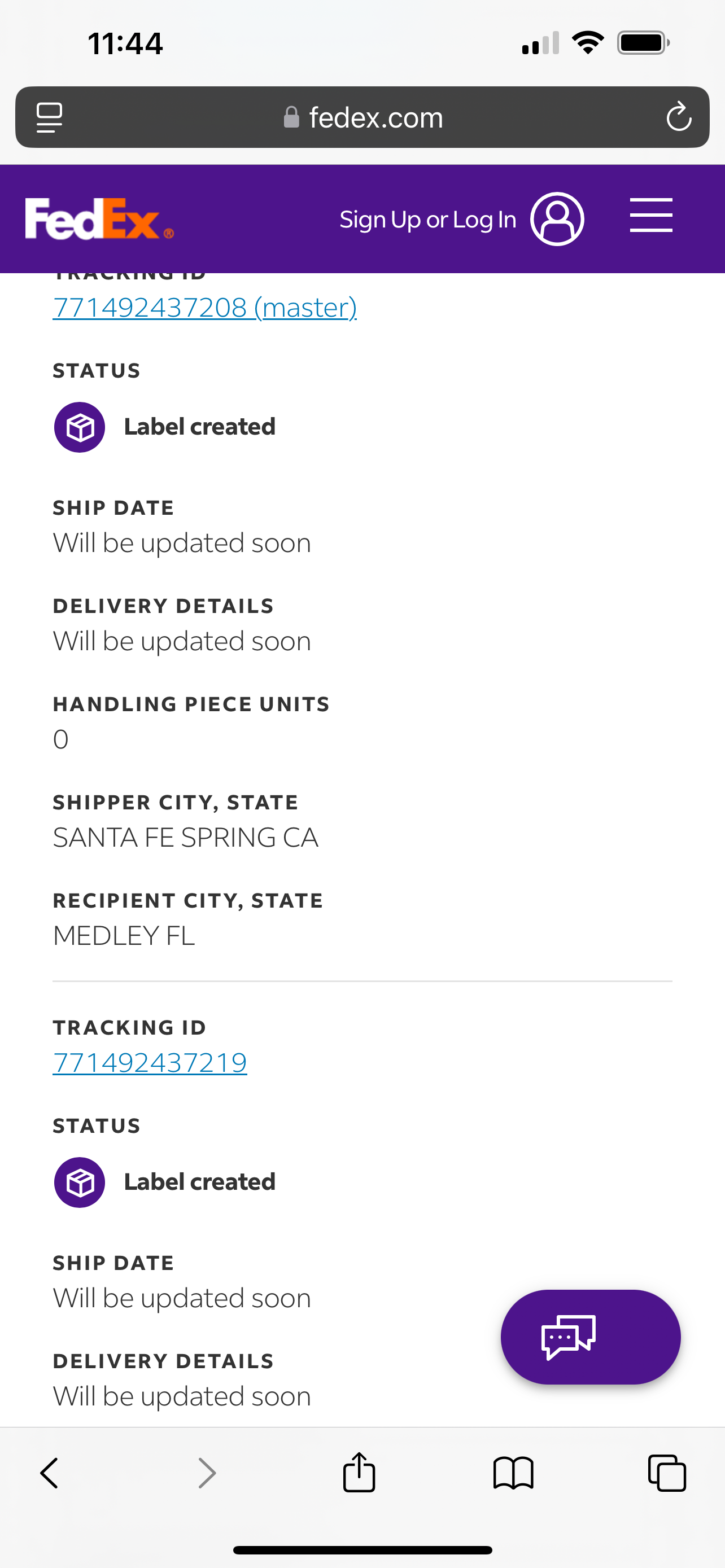Tap the home indicator bar
Viewport: 725px width, 1568px height.
pos(362,1550)
